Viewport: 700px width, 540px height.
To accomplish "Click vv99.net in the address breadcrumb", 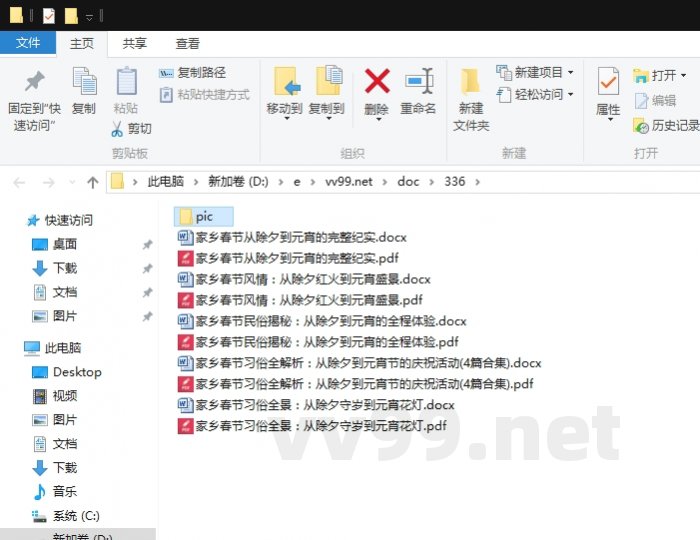I will coord(348,182).
